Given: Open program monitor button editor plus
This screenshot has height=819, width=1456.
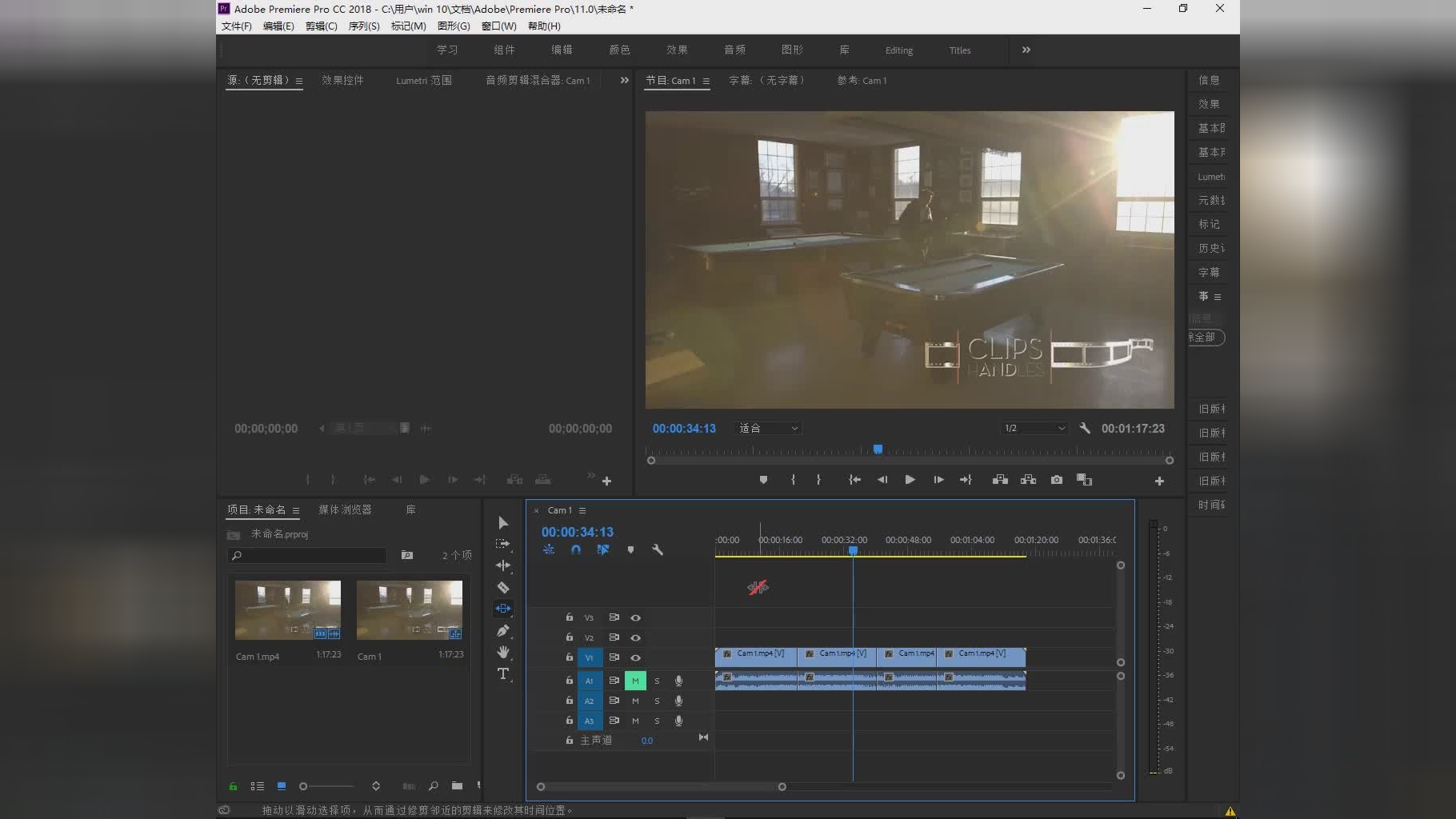Looking at the screenshot, I should [x=1159, y=481].
